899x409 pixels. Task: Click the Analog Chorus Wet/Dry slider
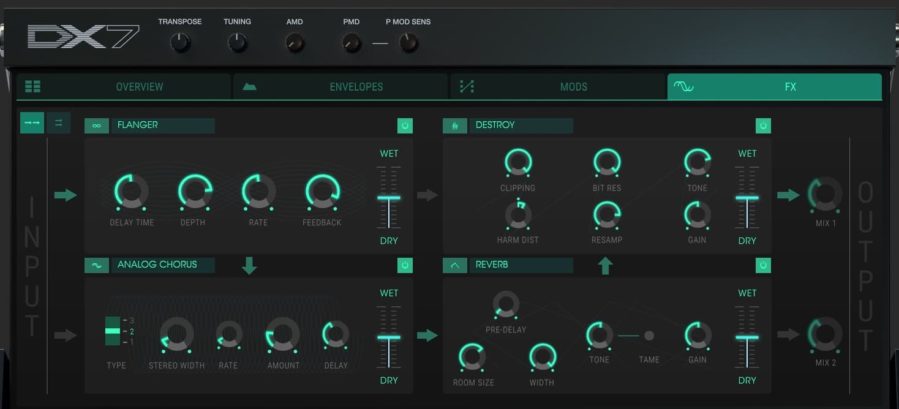389,337
